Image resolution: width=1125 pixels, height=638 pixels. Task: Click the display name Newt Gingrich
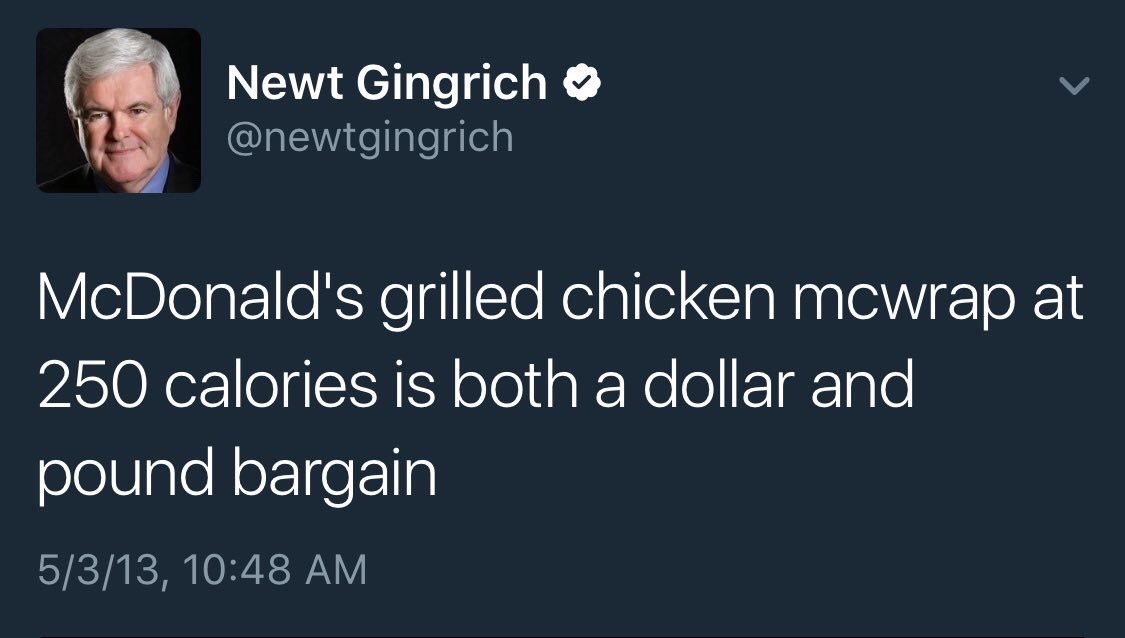click(x=387, y=84)
